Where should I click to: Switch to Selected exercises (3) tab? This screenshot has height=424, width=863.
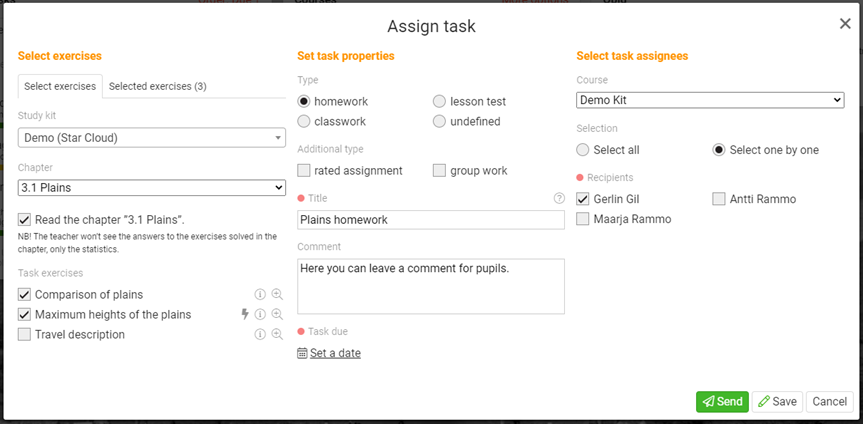click(x=158, y=87)
